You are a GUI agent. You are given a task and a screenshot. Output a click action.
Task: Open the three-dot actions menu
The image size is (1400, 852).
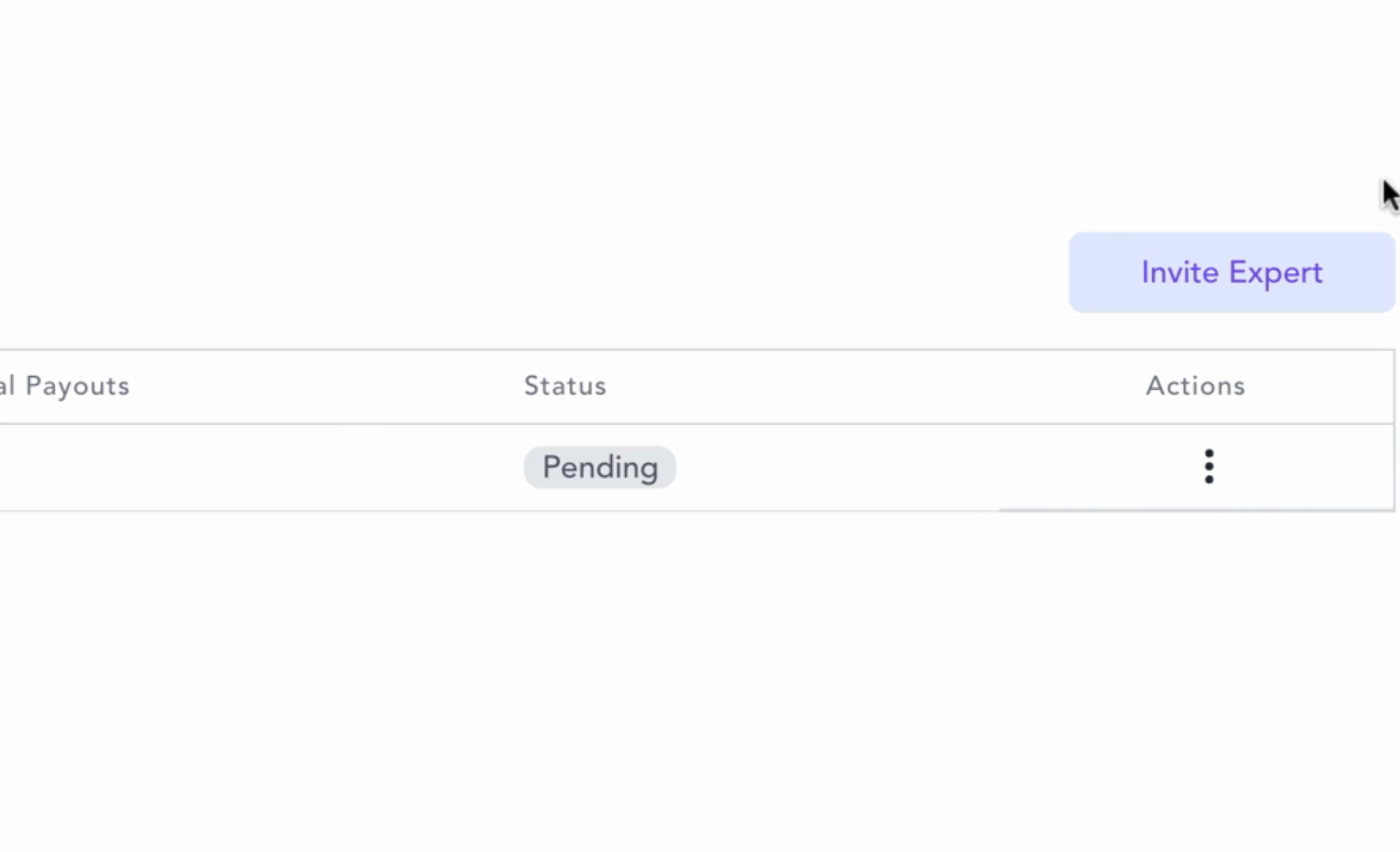[1208, 467]
